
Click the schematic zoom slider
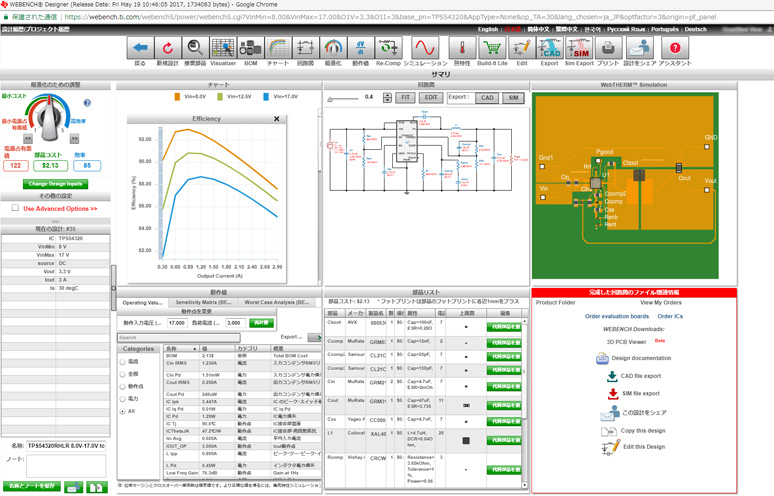click(344, 99)
